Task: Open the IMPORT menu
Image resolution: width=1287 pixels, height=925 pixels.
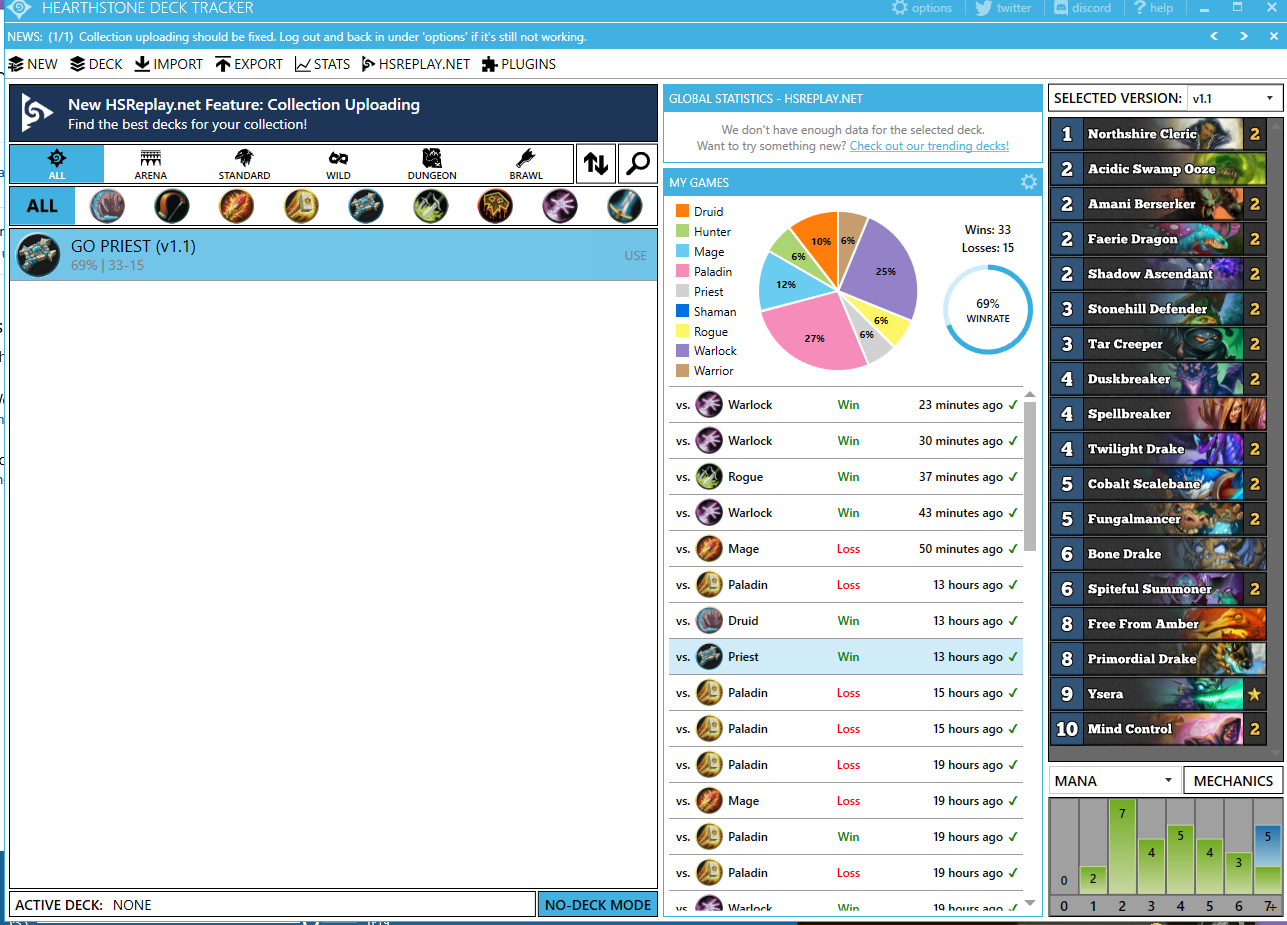Action: click(169, 64)
